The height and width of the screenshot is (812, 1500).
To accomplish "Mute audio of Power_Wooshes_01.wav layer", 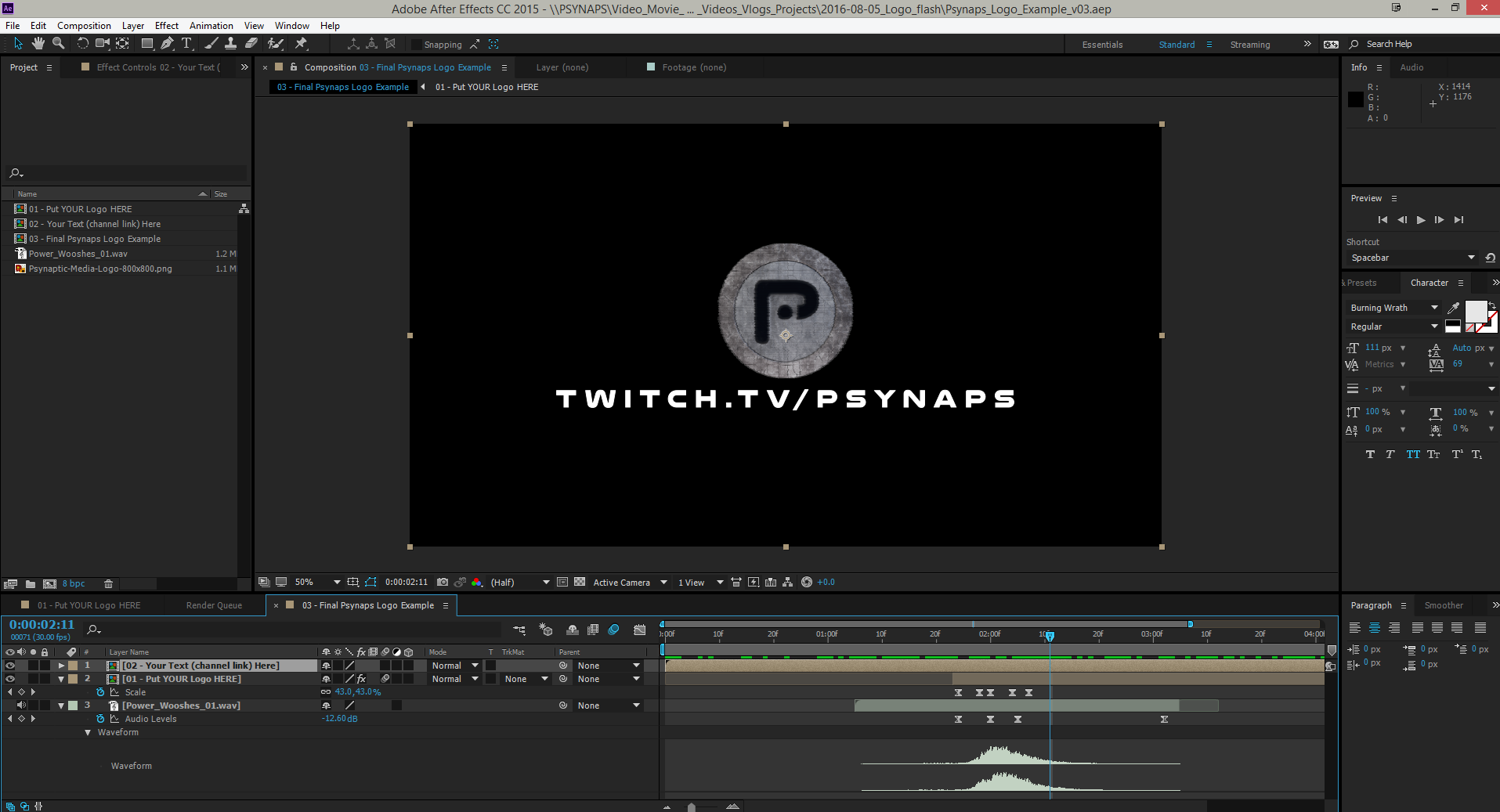I will [21, 706].
